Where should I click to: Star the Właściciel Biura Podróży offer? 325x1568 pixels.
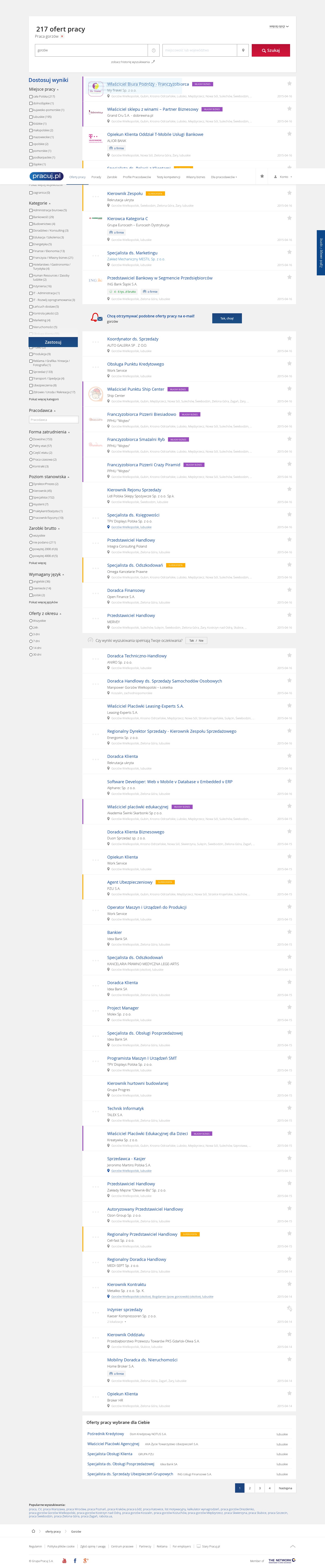click(289, 83)
